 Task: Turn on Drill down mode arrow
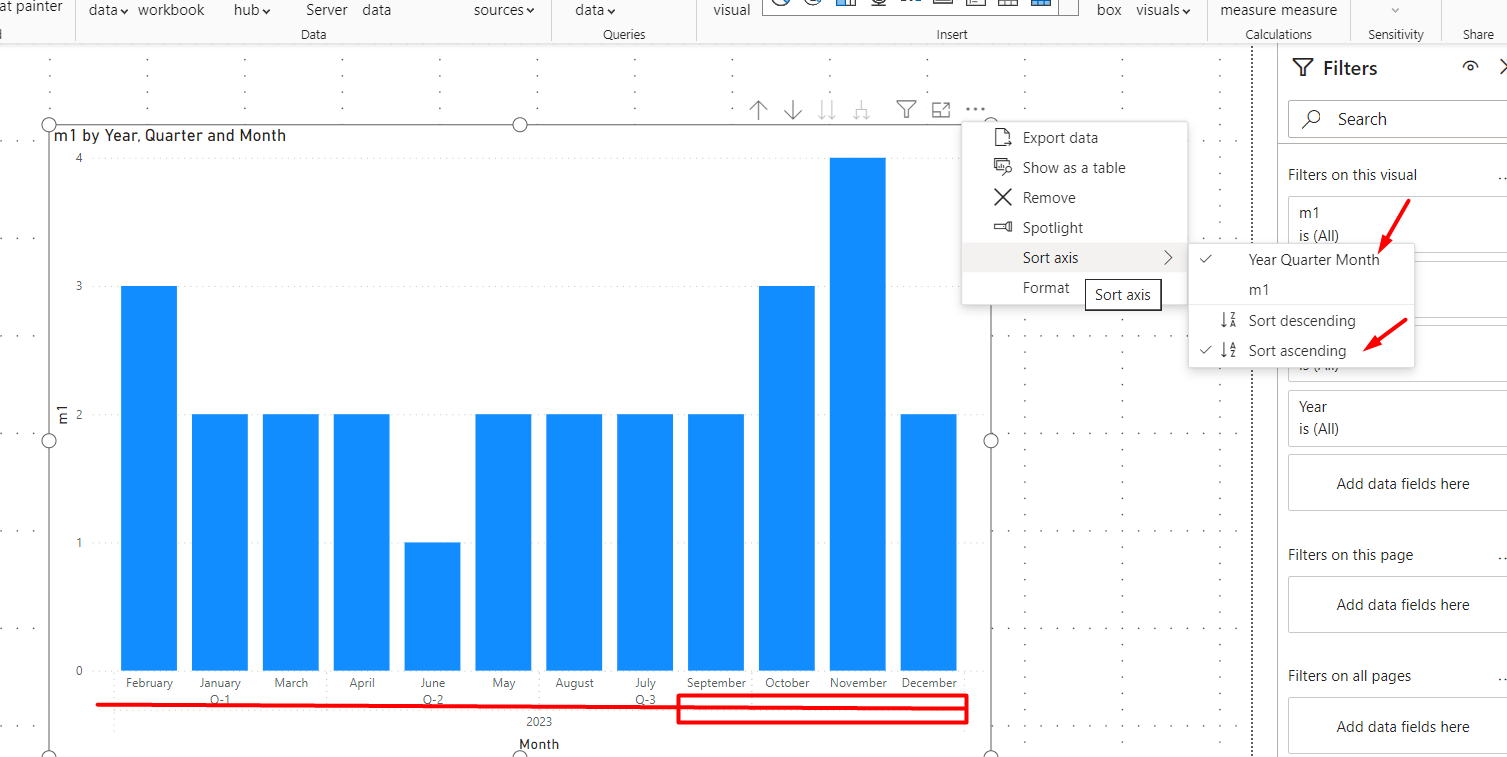[x=793, y=110]
